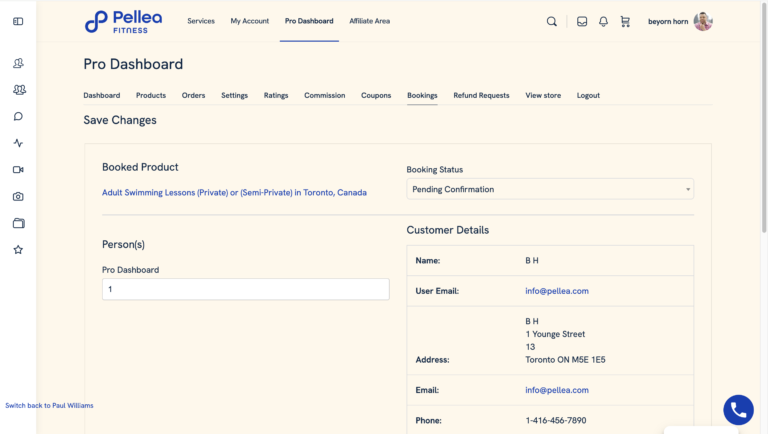Click Switch back to Paul Williams link

[49, 406]
